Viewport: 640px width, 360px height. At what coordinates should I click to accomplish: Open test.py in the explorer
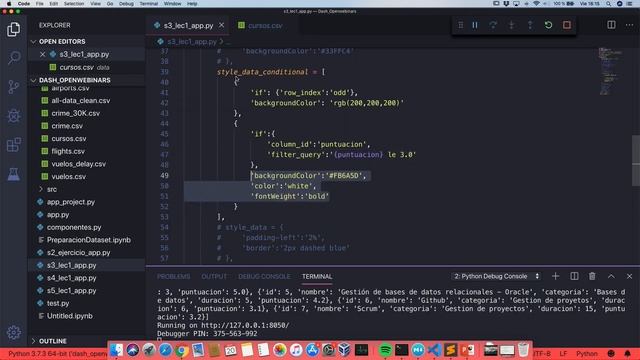[x=58, y=303]
